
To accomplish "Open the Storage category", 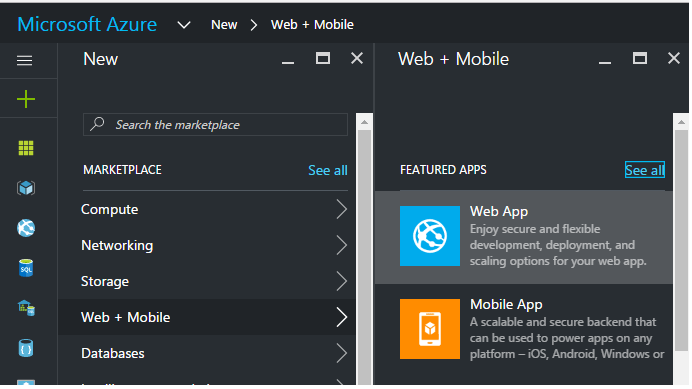I will 207,281.
